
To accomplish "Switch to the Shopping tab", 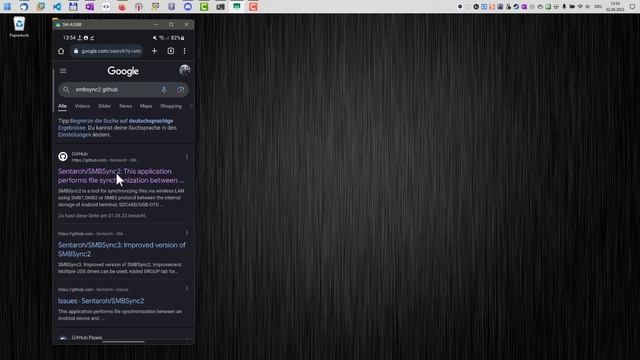I will pyautogui.click(x=171, y=106).
